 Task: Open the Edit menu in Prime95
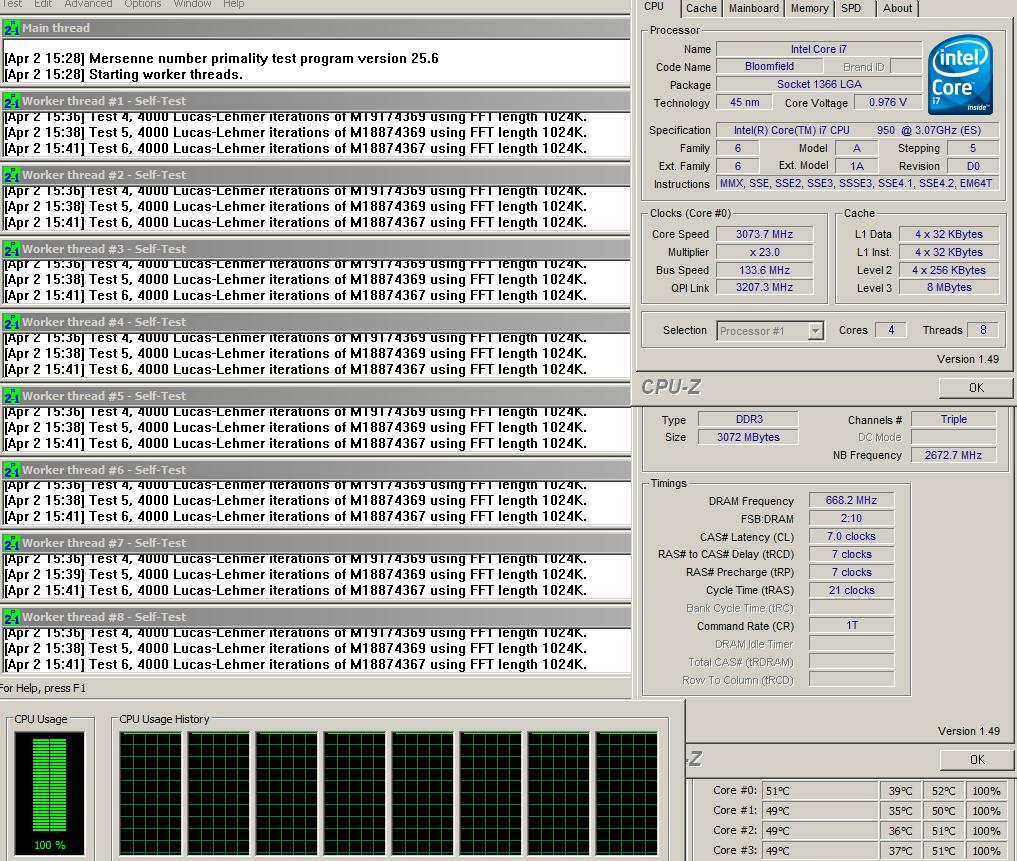43,4
